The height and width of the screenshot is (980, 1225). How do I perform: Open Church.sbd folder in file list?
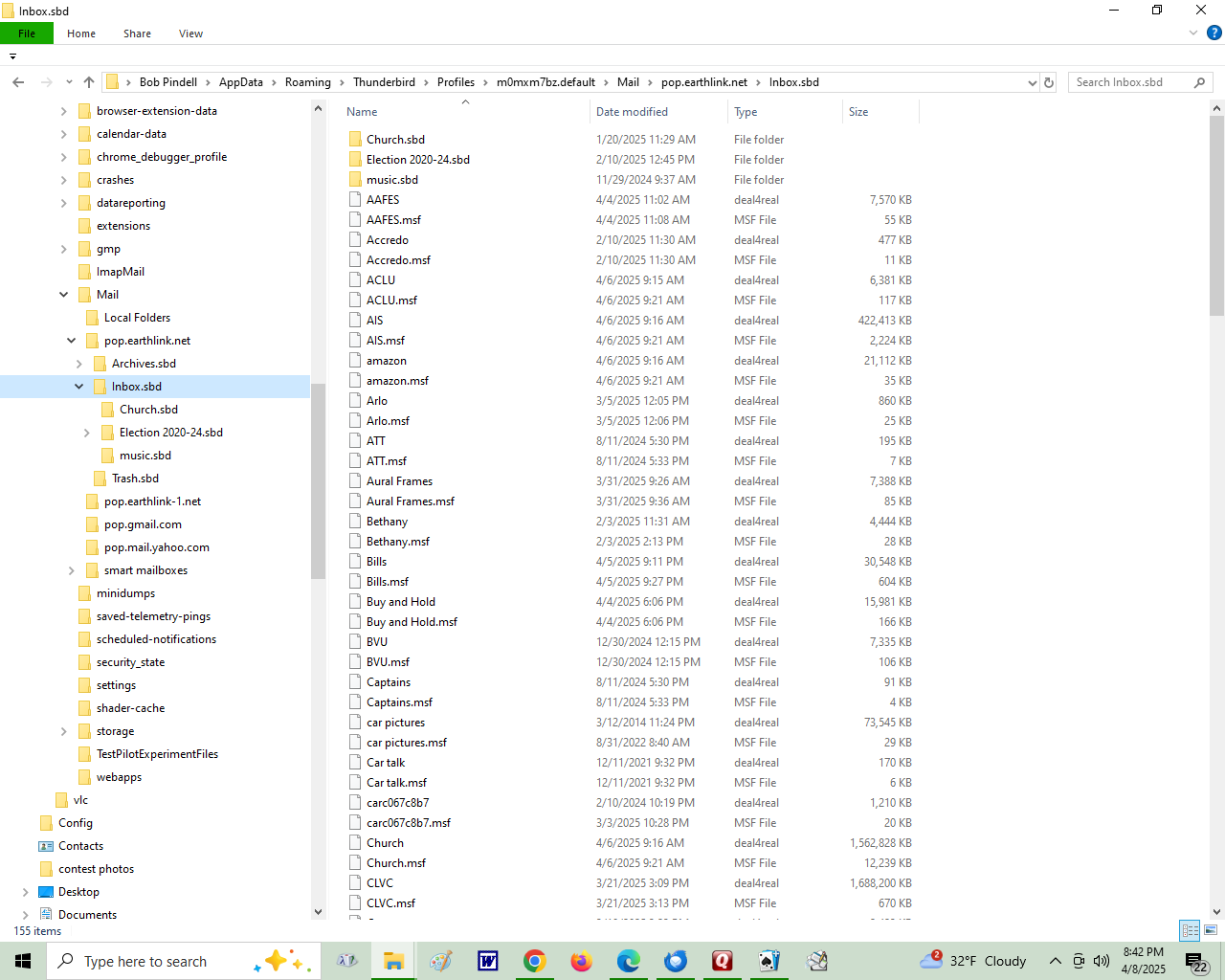pyautogui.click(x=395, y=140)
